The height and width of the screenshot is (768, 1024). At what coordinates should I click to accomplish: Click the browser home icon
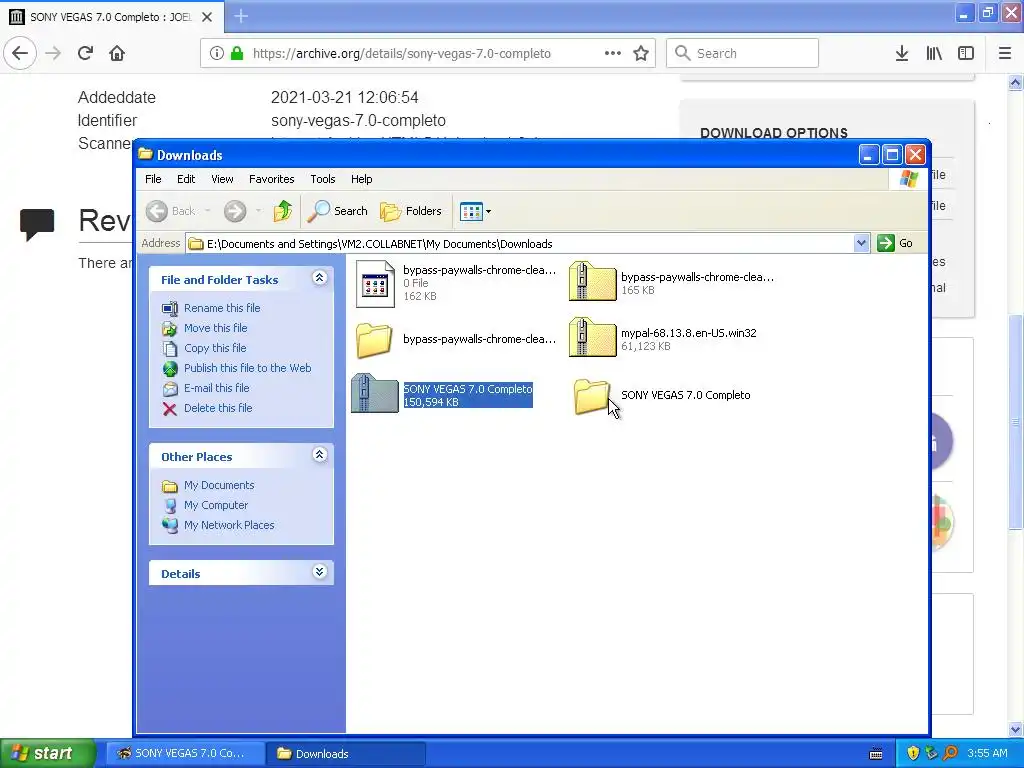tap(117, 54)
